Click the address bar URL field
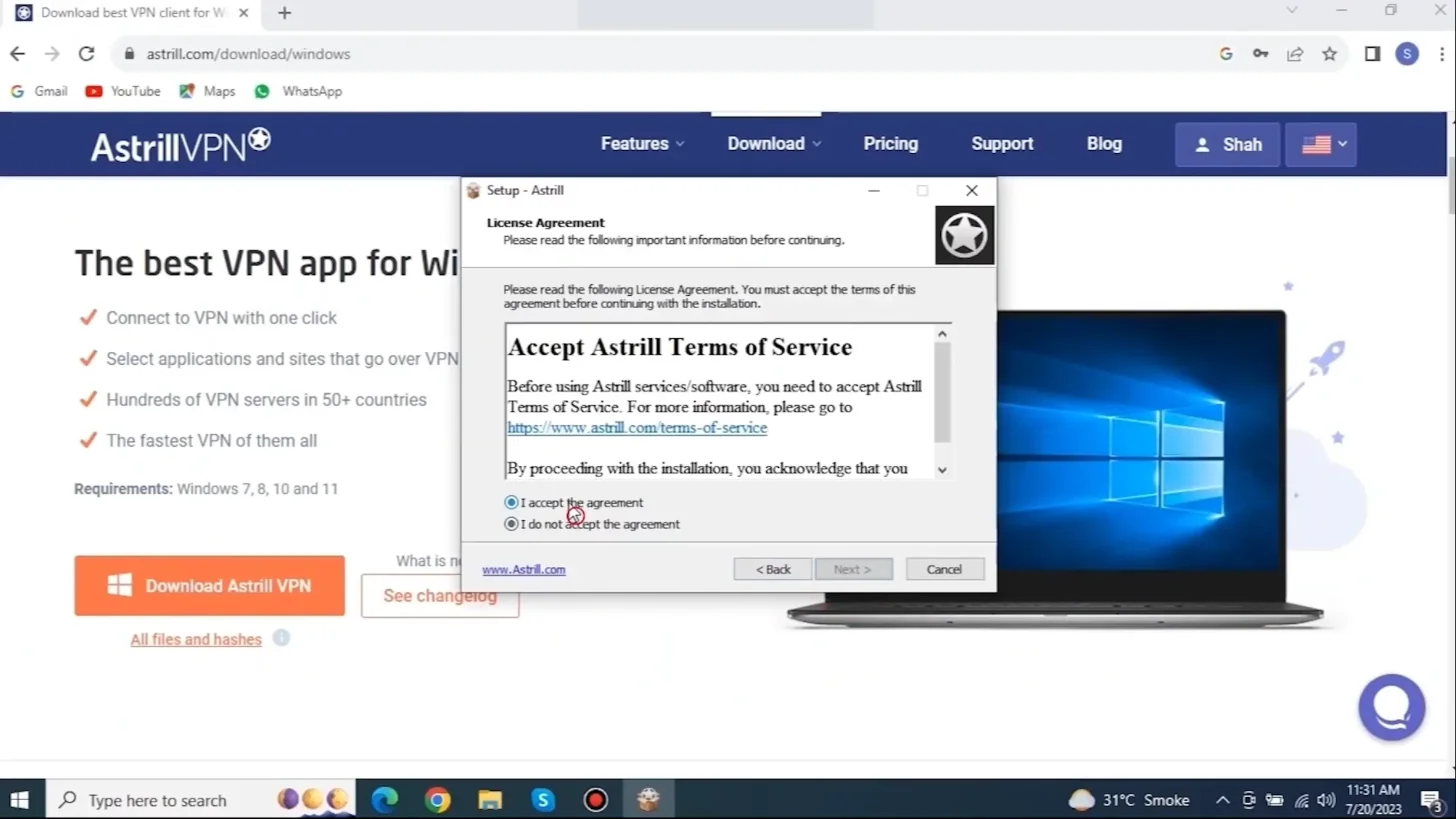The width and height of the screenshot is (1456, 819). (x=660, y=54)
